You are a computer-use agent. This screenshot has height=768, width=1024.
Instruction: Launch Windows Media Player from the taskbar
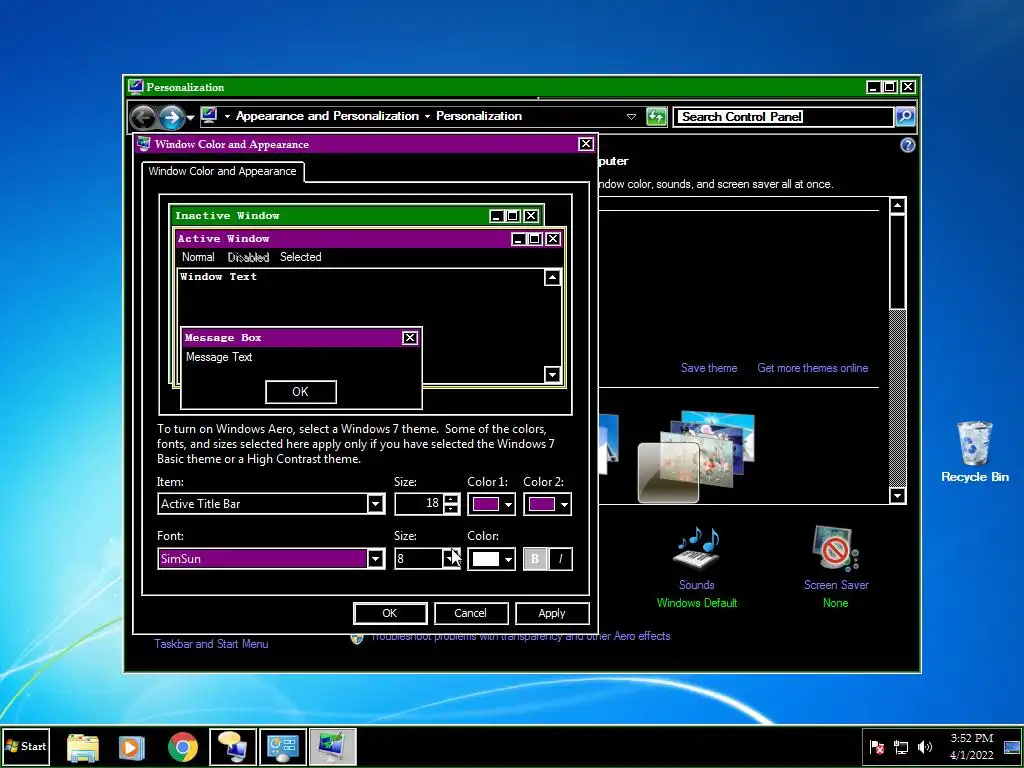[132, 747]
